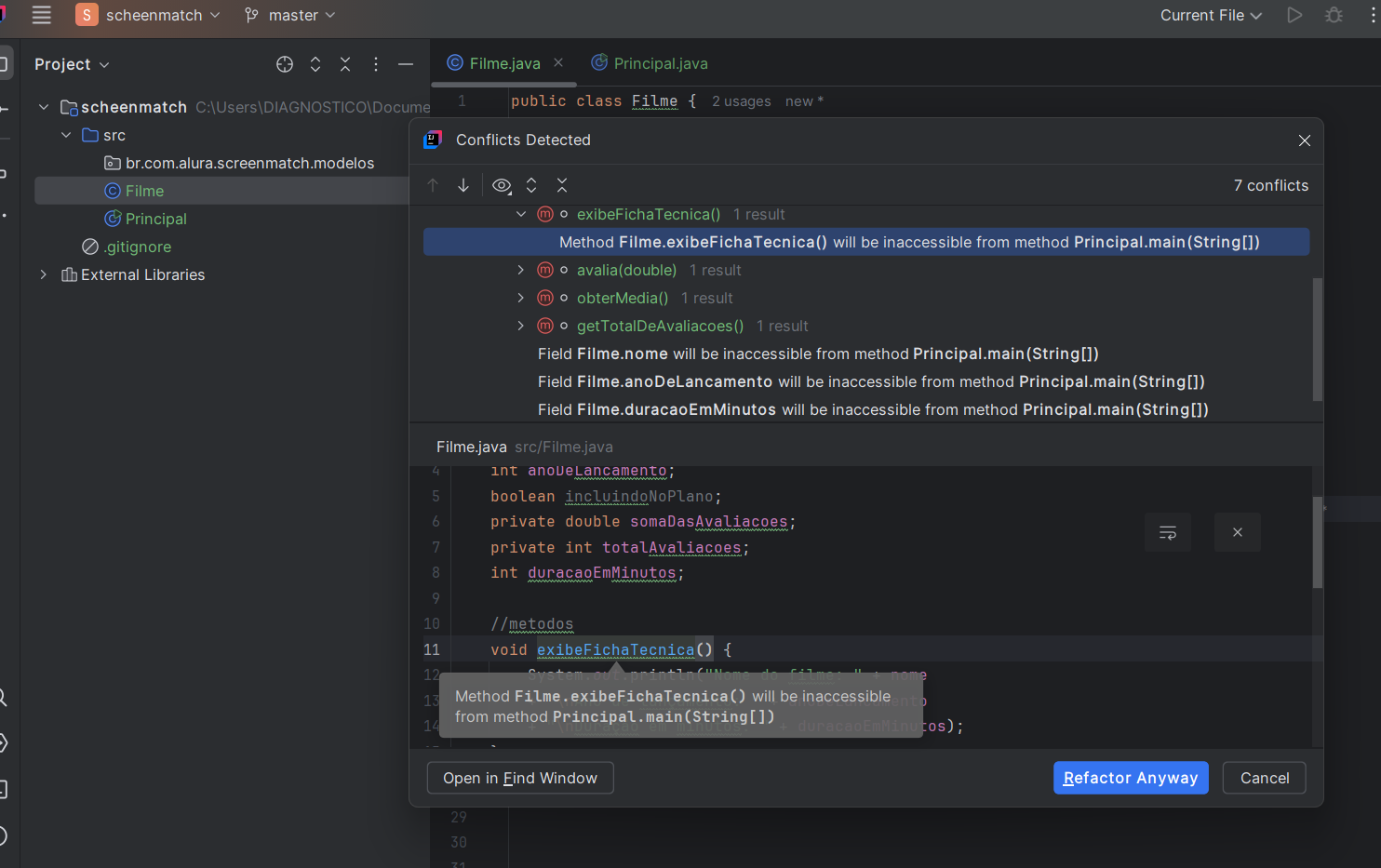Select Principal class in project tree
This screenshot has width=1381, height=868.
pos(145,219)
